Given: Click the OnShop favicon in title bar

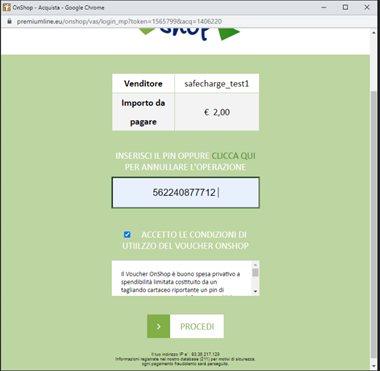Looking at the screenshot, I should pos(7,7).
